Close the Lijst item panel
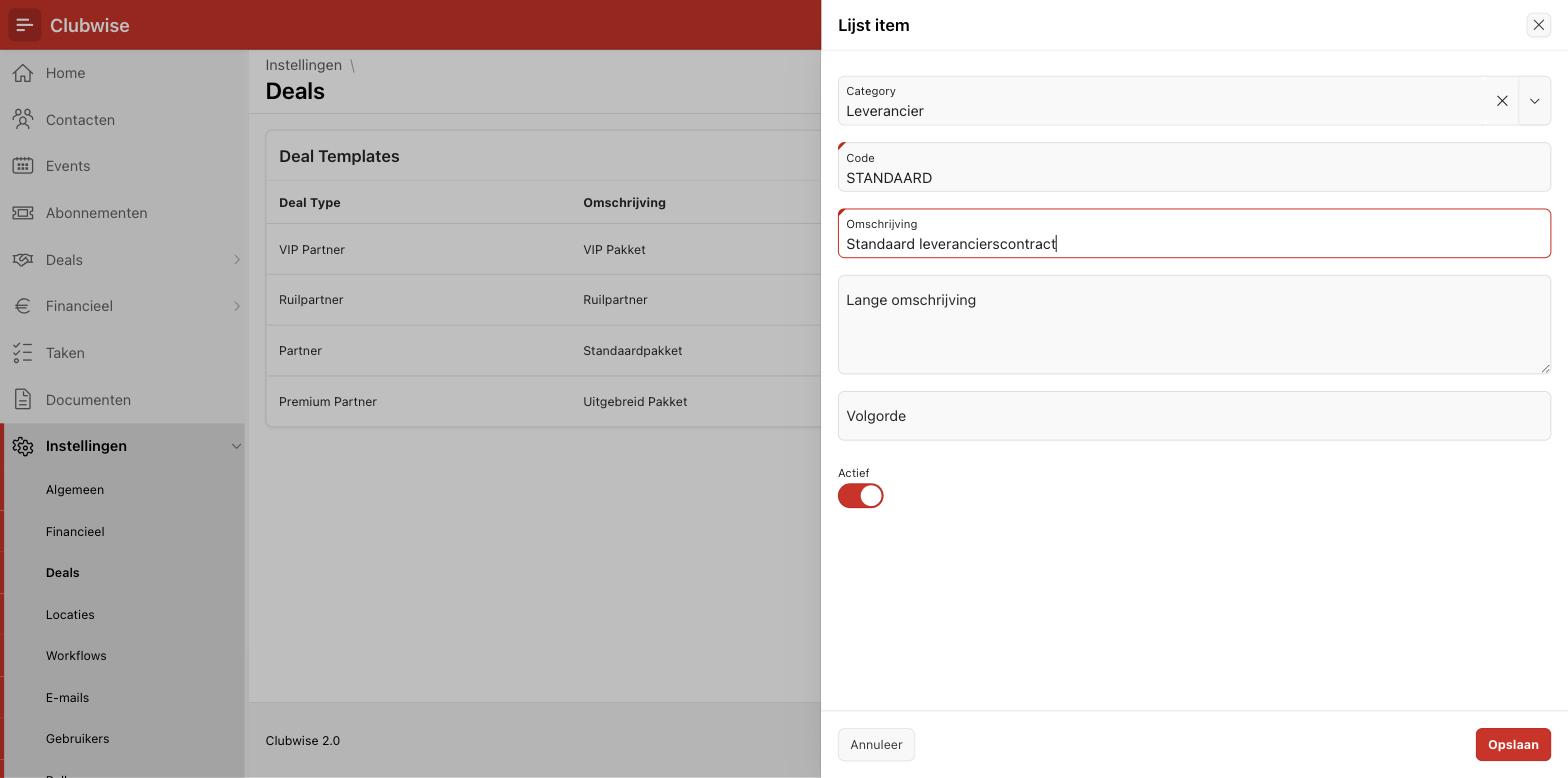Viewport: 1568px width, 778px height. tap(1538, 25)
